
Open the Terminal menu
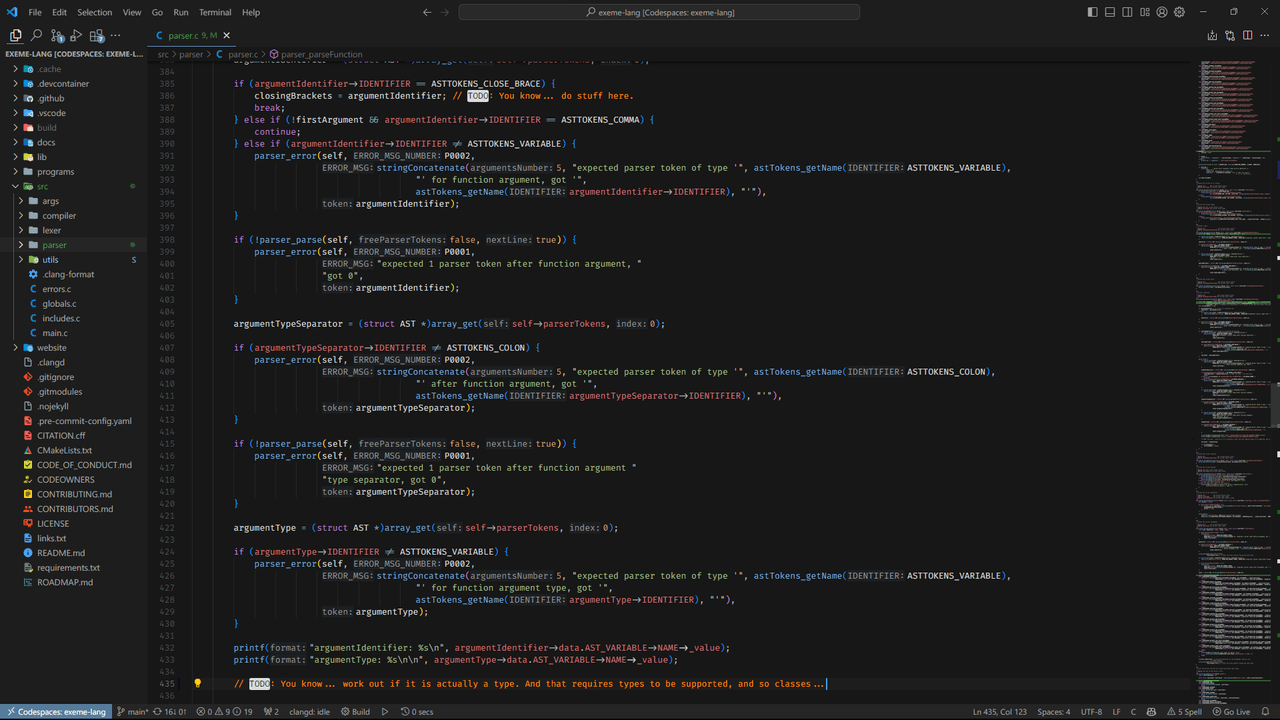tap(214, 12)
